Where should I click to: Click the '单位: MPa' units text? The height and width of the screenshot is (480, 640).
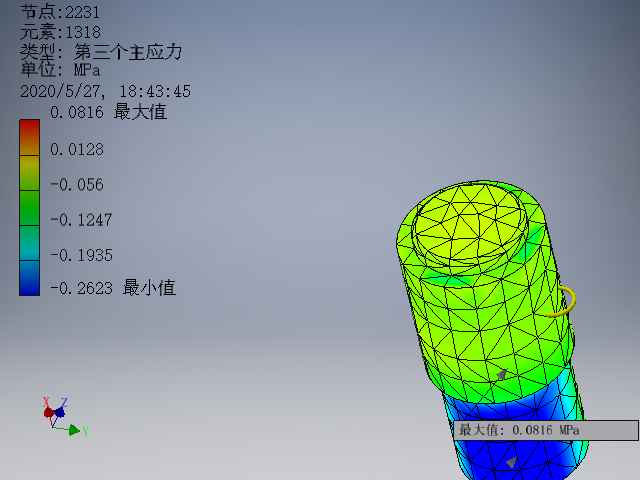(x=60, y=69)
